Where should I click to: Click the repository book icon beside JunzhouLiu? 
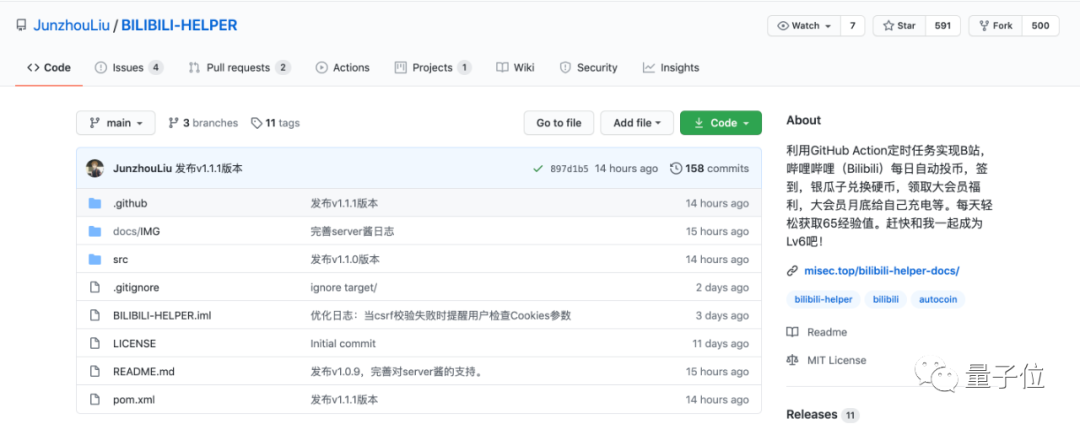coord(21,26)
